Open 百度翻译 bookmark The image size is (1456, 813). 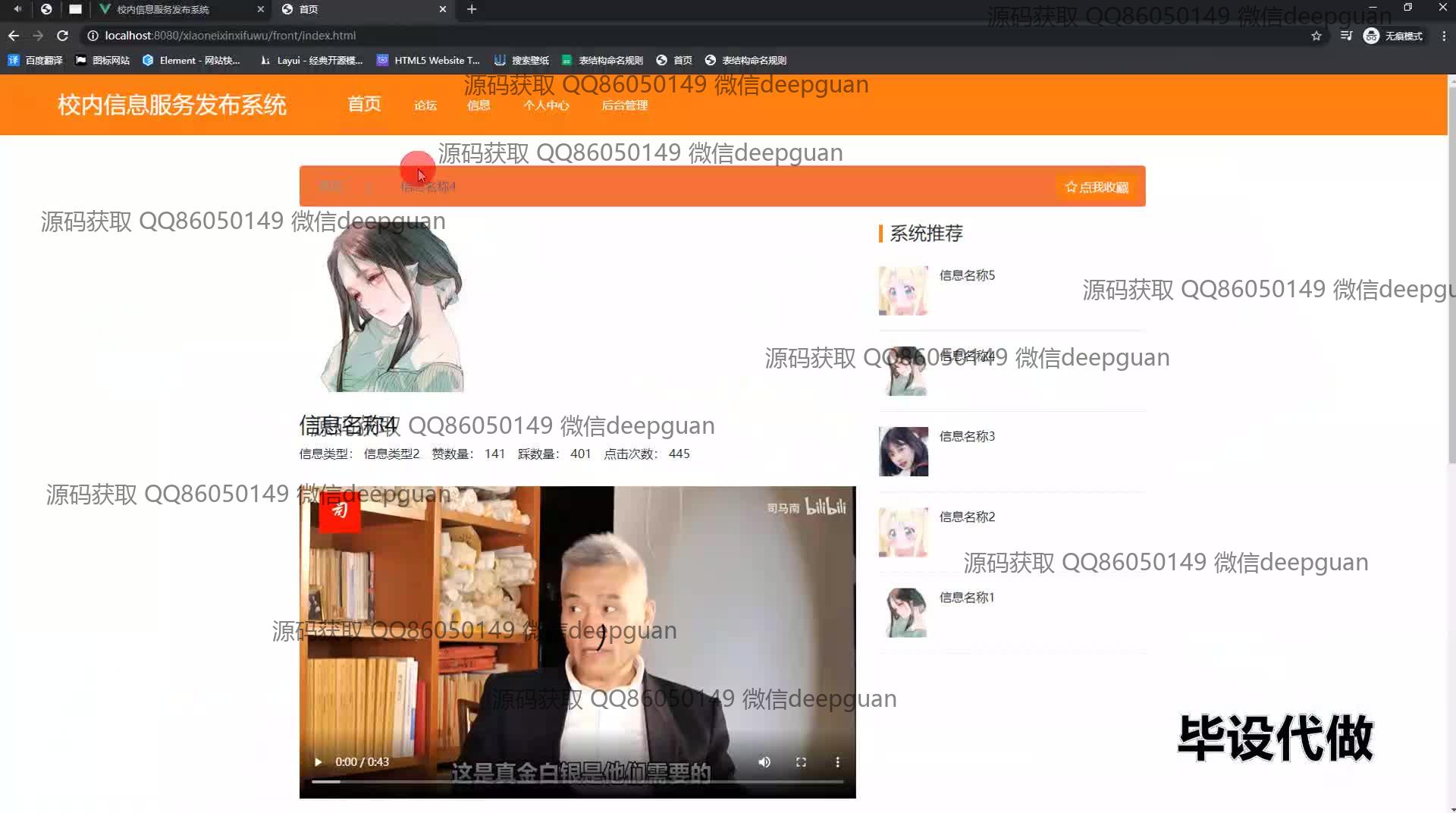[x=36, y=60]
